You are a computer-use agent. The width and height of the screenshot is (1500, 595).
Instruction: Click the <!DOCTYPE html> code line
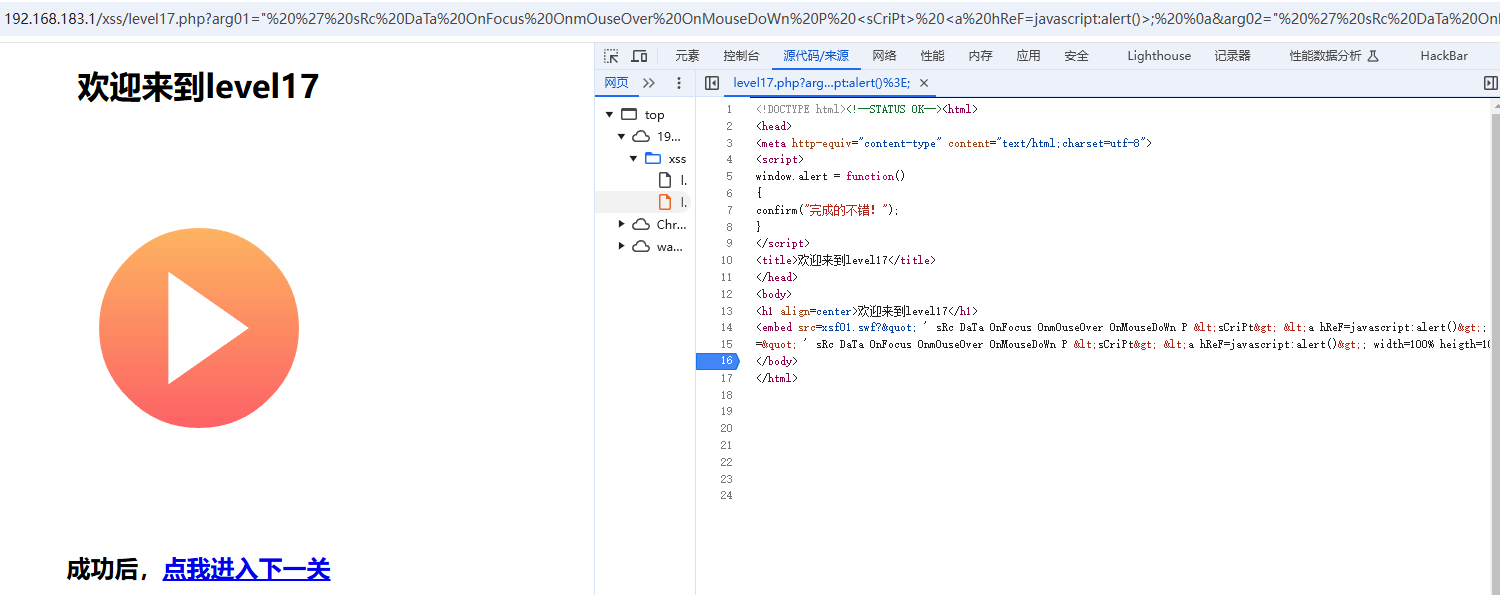(867, 109)
